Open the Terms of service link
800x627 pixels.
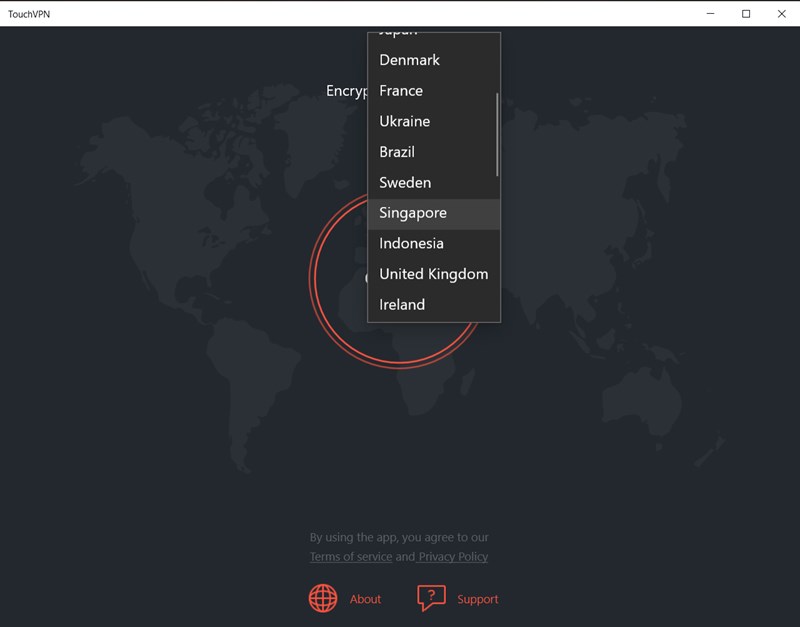(x=351, y=557)
